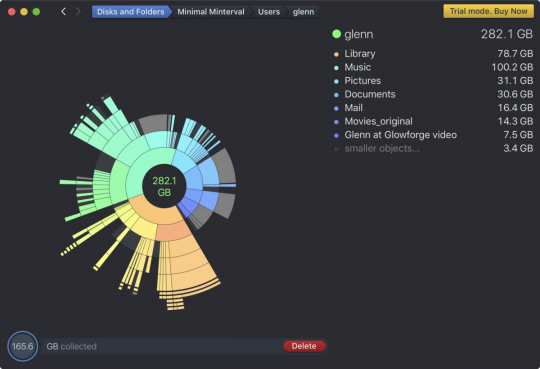
Task: Open Glenn at Glowforge video entry
Action: tap(433, 135)
